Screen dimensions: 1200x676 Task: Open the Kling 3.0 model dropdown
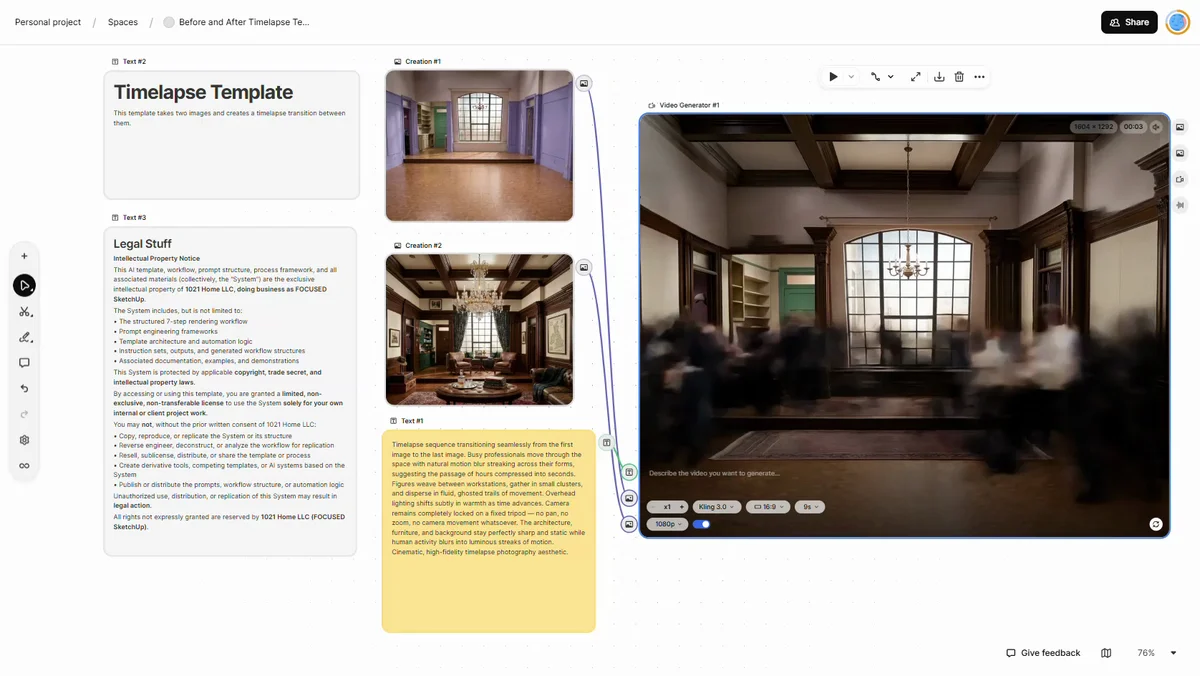pos(716,507)
